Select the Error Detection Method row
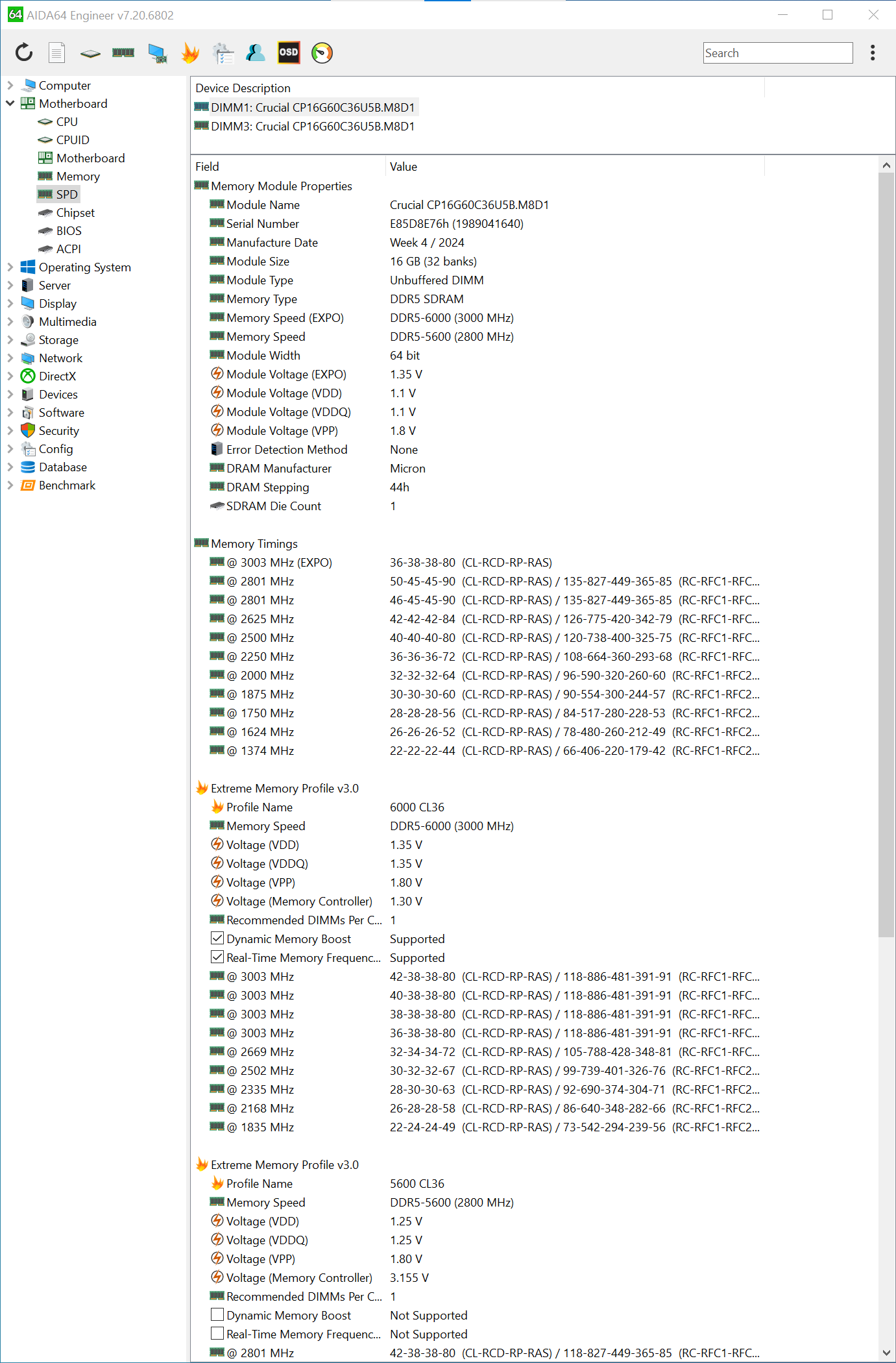The image size is (896, 1363). (478, 449)
